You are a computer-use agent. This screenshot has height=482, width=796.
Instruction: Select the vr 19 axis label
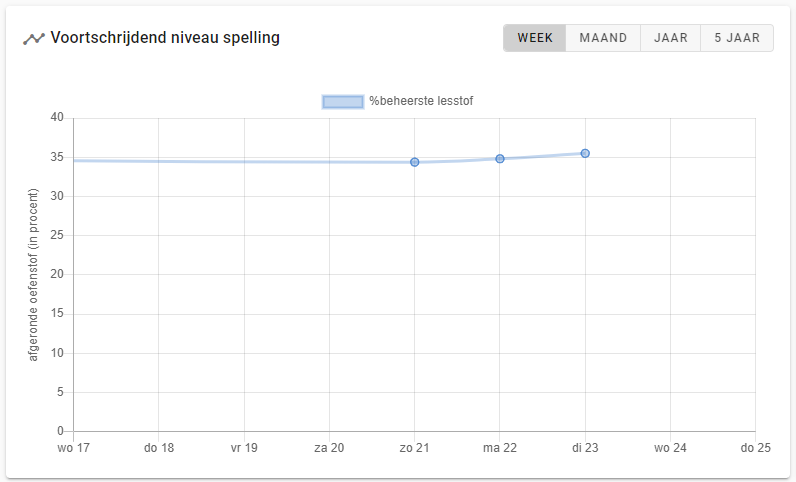click(244, 448)
